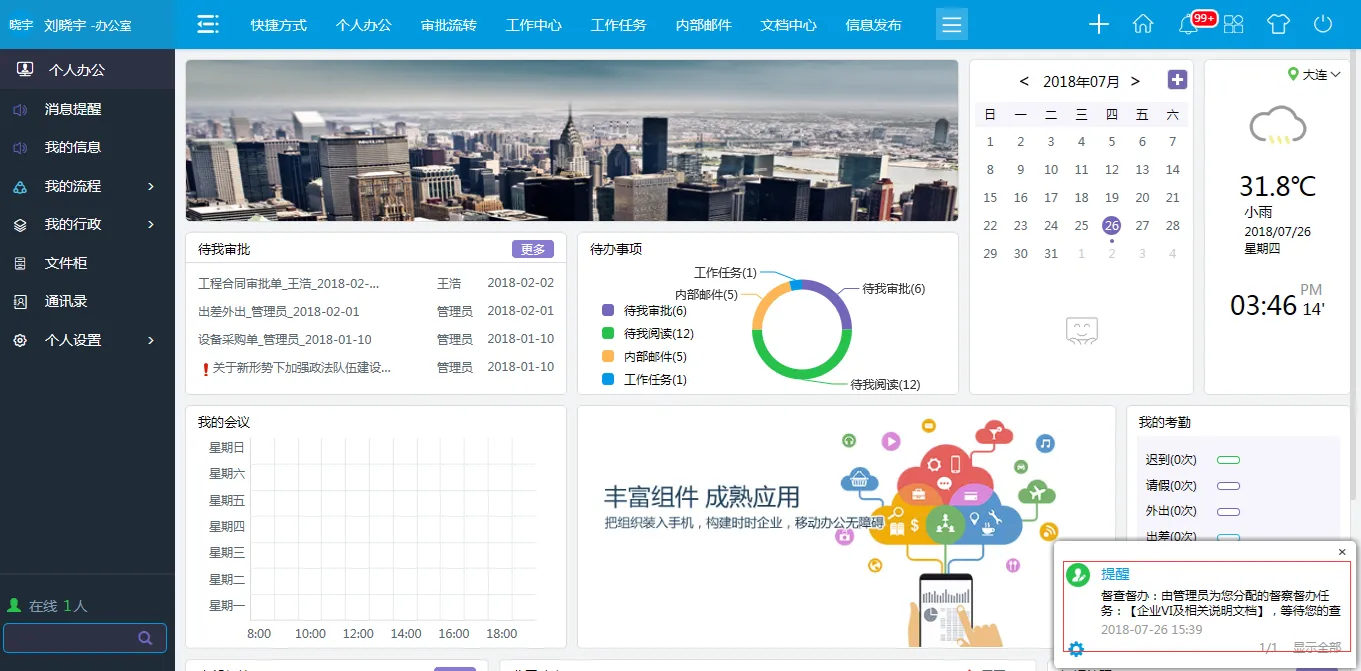
Task: Open the theme skin T-shirt icon
Action: point(1278,25)
